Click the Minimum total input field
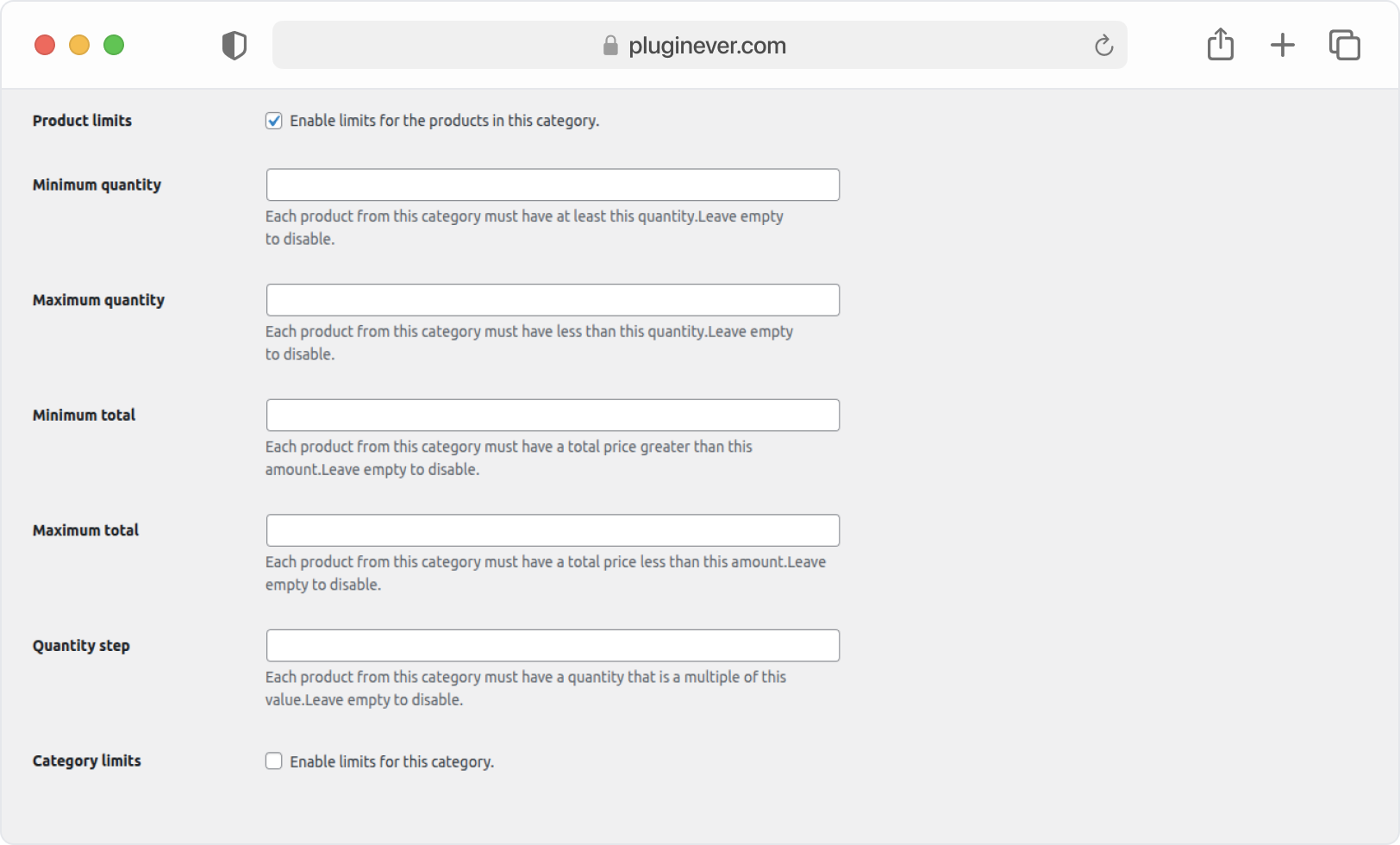Screen dimensions: 1400x845 pos(553,415)
